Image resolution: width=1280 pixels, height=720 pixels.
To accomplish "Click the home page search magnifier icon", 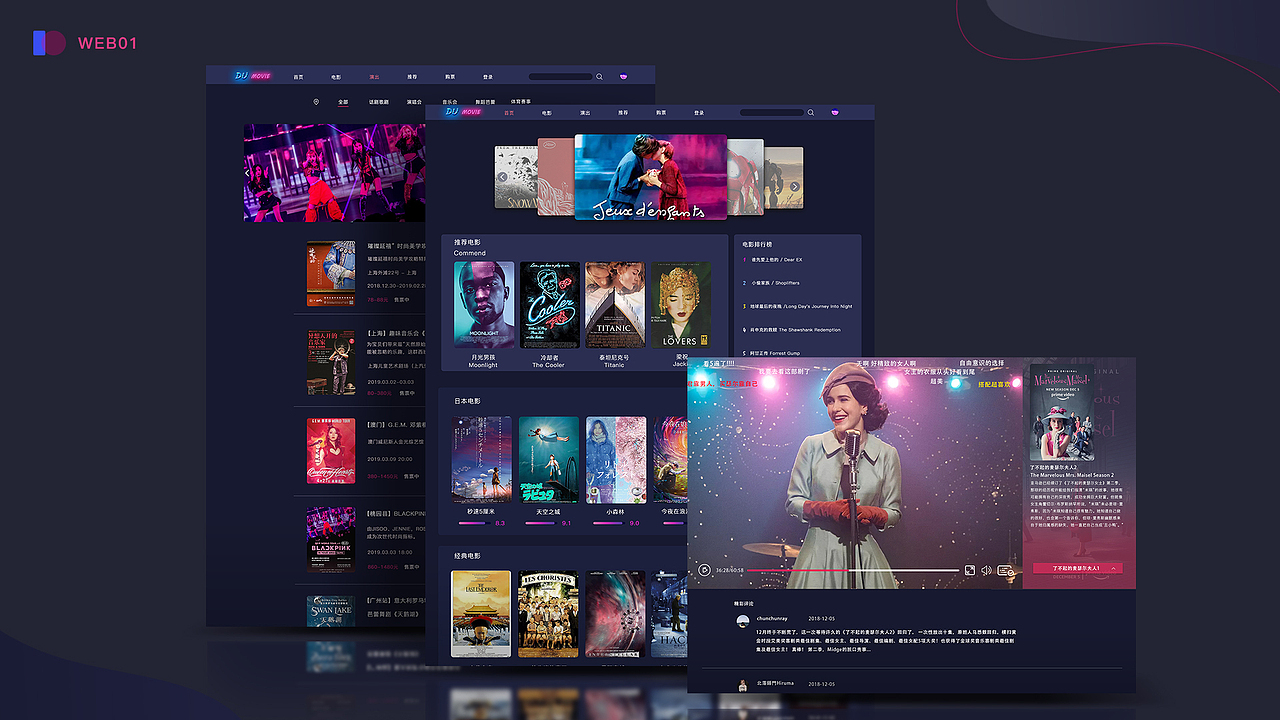I will pos(811,113).
